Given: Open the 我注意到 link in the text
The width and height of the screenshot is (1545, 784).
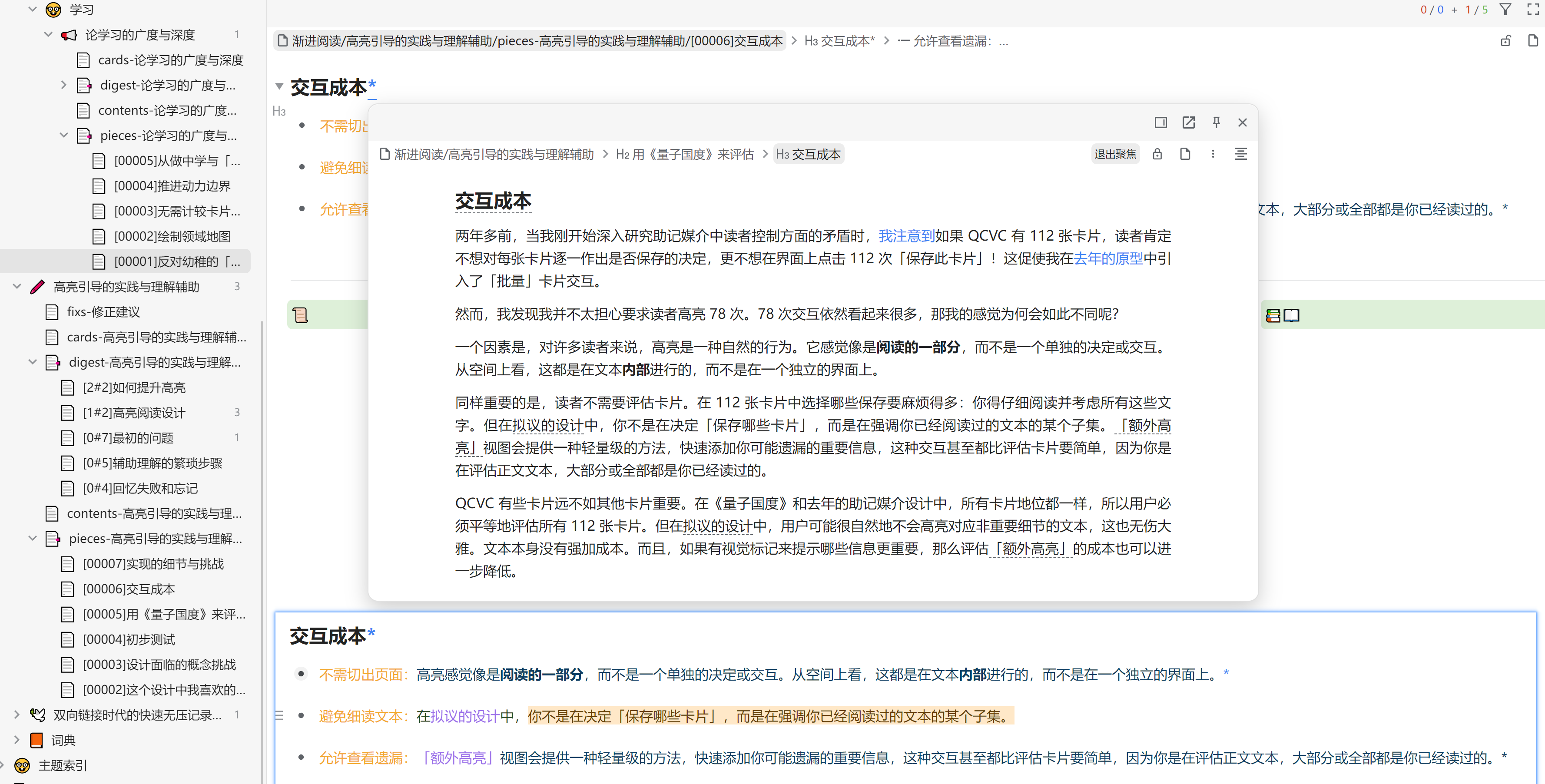Looking at the screenshot, I should click(x=905, y=235).
